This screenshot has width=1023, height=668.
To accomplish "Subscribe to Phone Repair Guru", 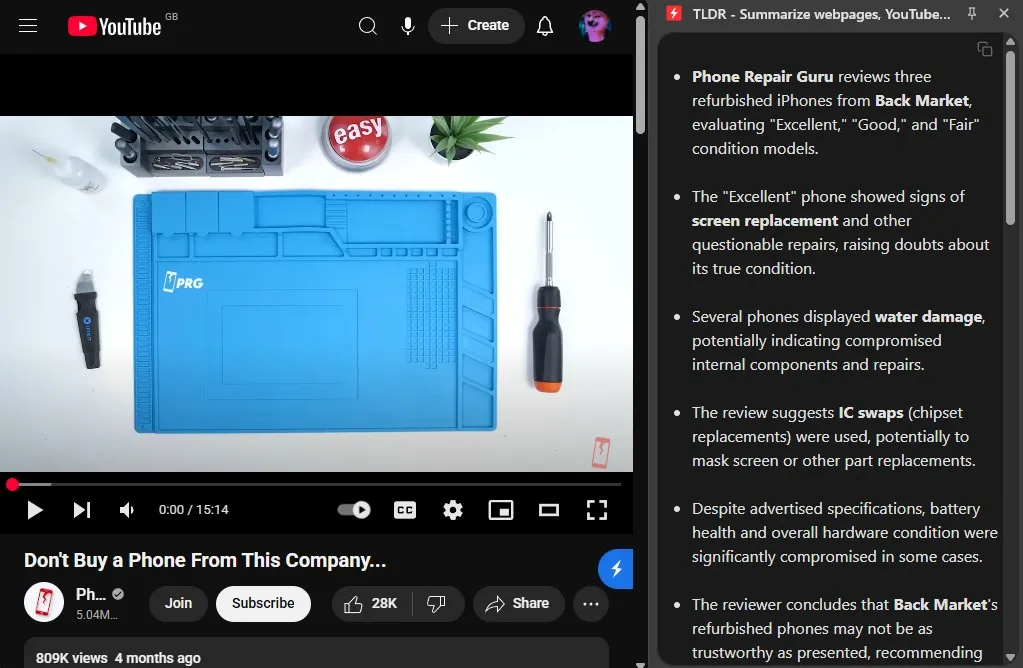I will click(263, 604).
